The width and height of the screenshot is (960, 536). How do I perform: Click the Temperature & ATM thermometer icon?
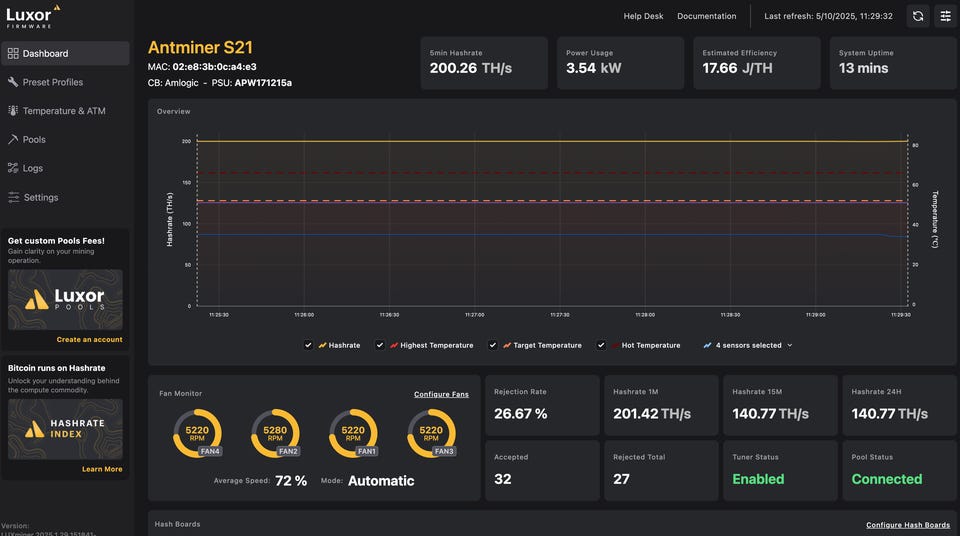(13, 110)
